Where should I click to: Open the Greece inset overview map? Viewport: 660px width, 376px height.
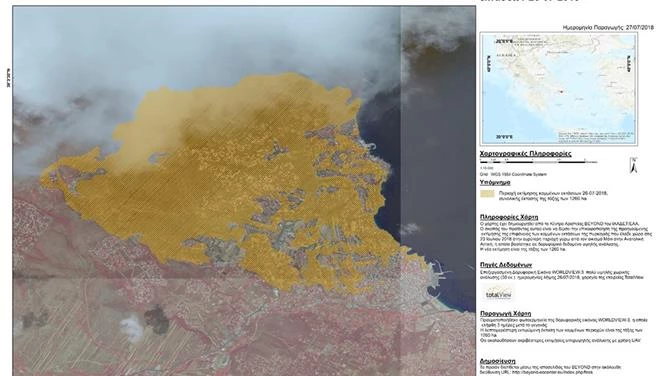559,89
